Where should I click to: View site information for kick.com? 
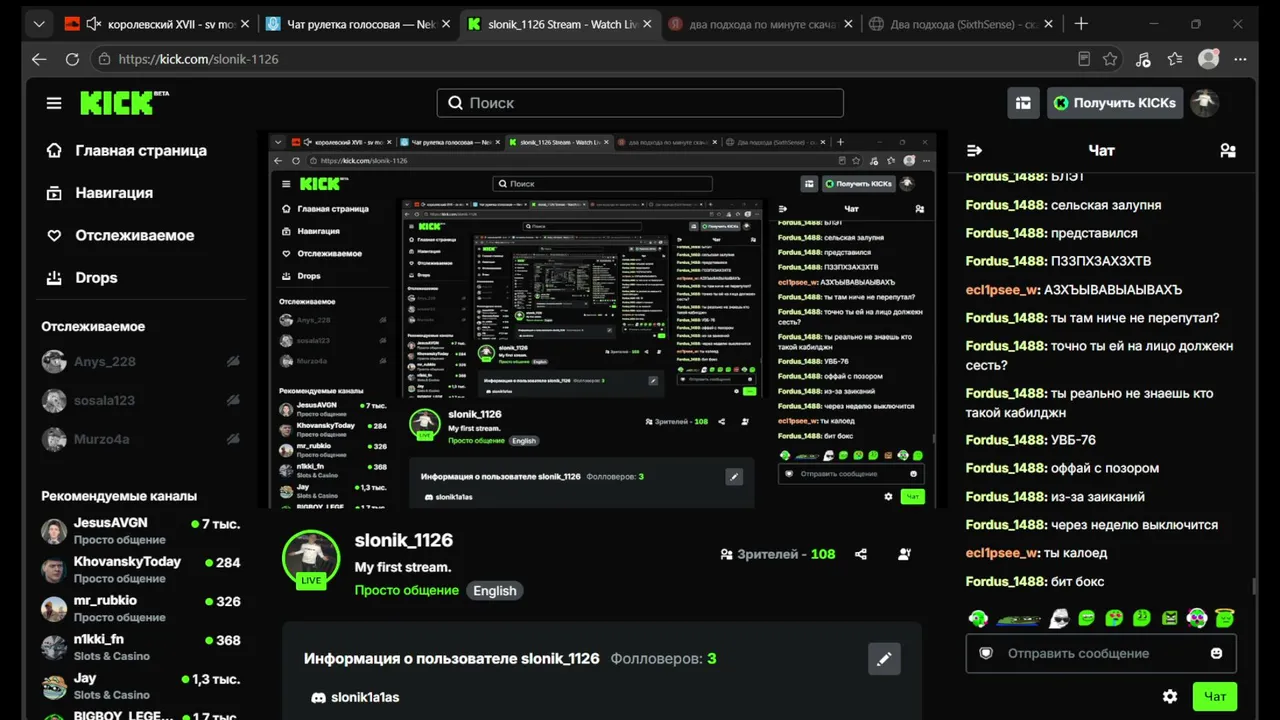pos(103,59)
